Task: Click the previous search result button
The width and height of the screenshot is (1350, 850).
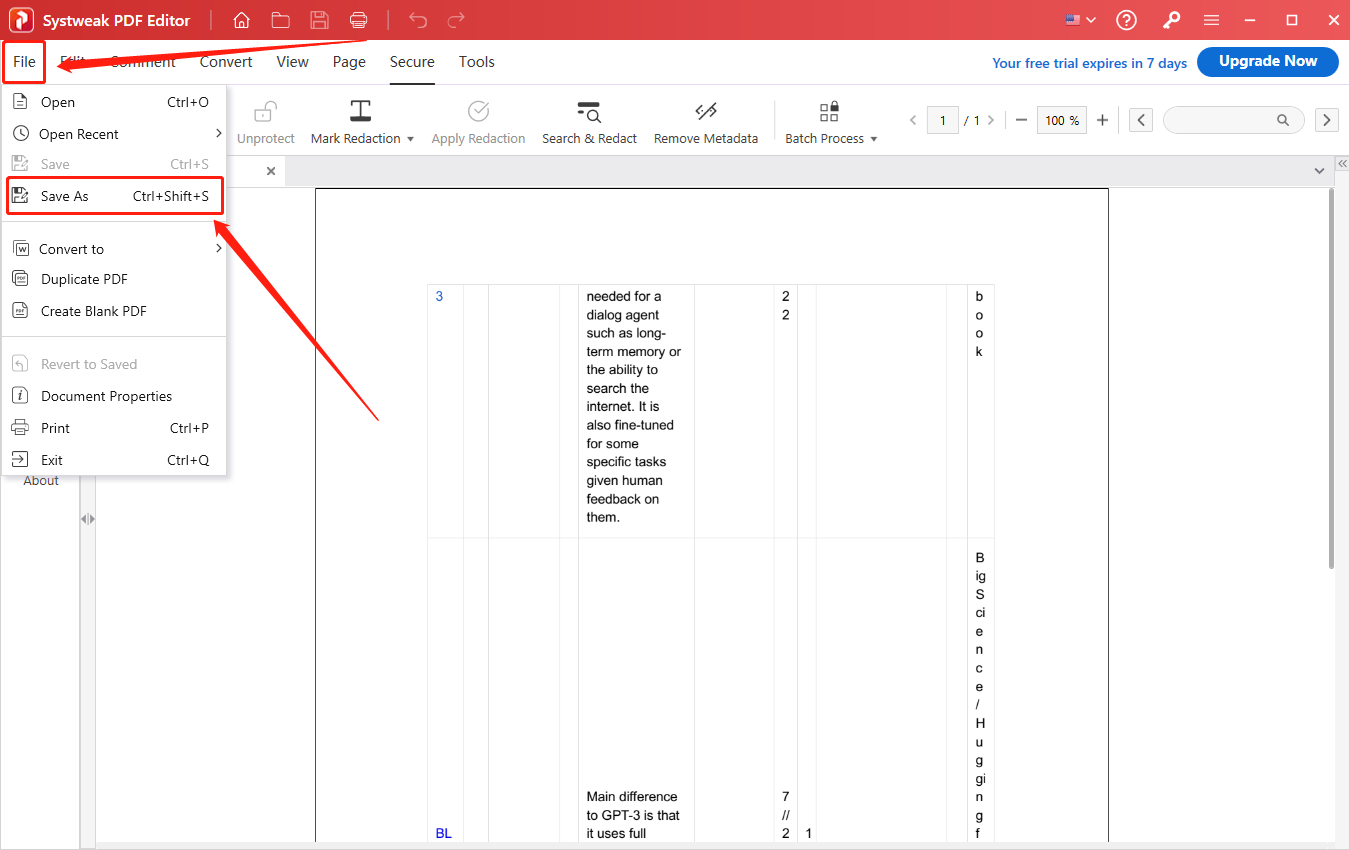Action: coord(1141,120)
